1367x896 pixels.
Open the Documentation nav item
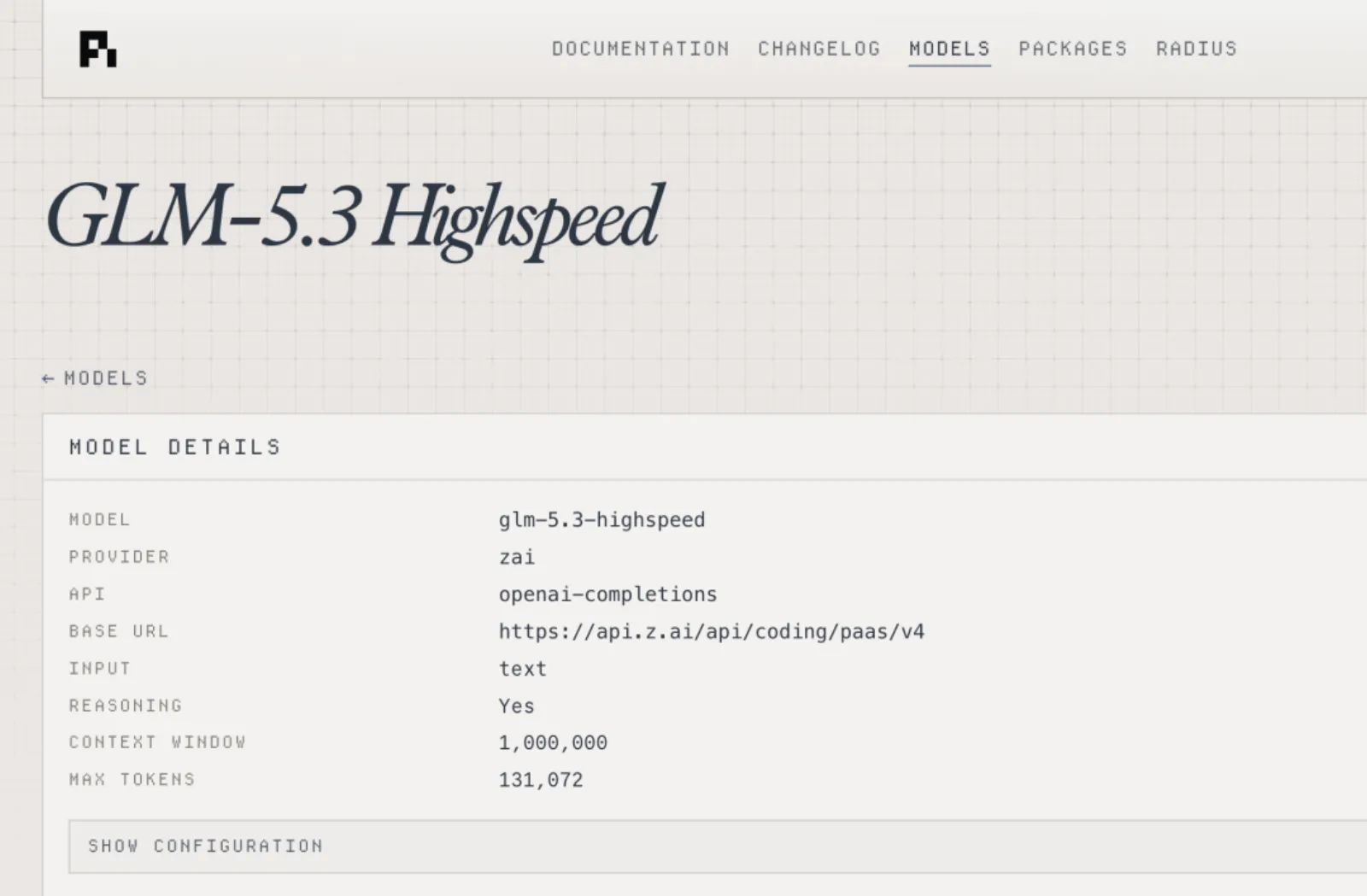point(641,49)
